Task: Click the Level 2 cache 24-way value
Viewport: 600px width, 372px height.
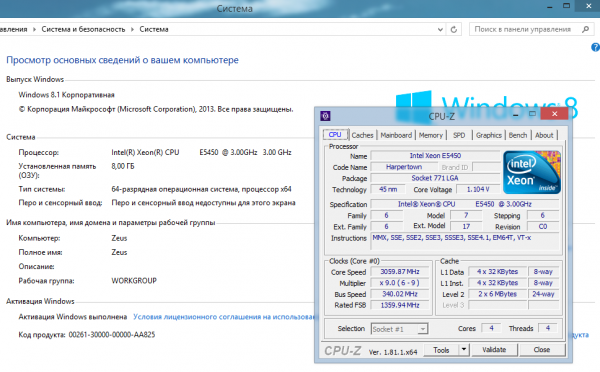Action: tap(543, 294)
